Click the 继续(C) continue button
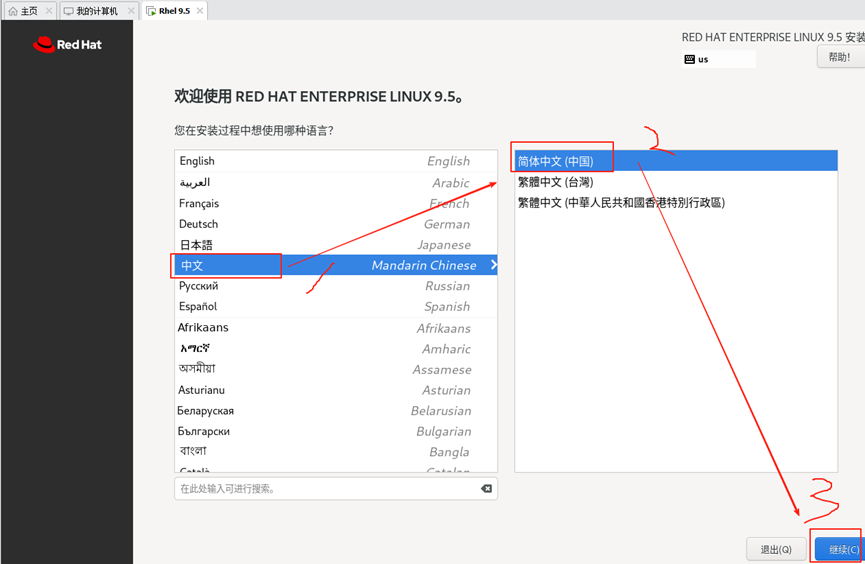The height and width of the screenshot is (564, 865). (840, 549)
